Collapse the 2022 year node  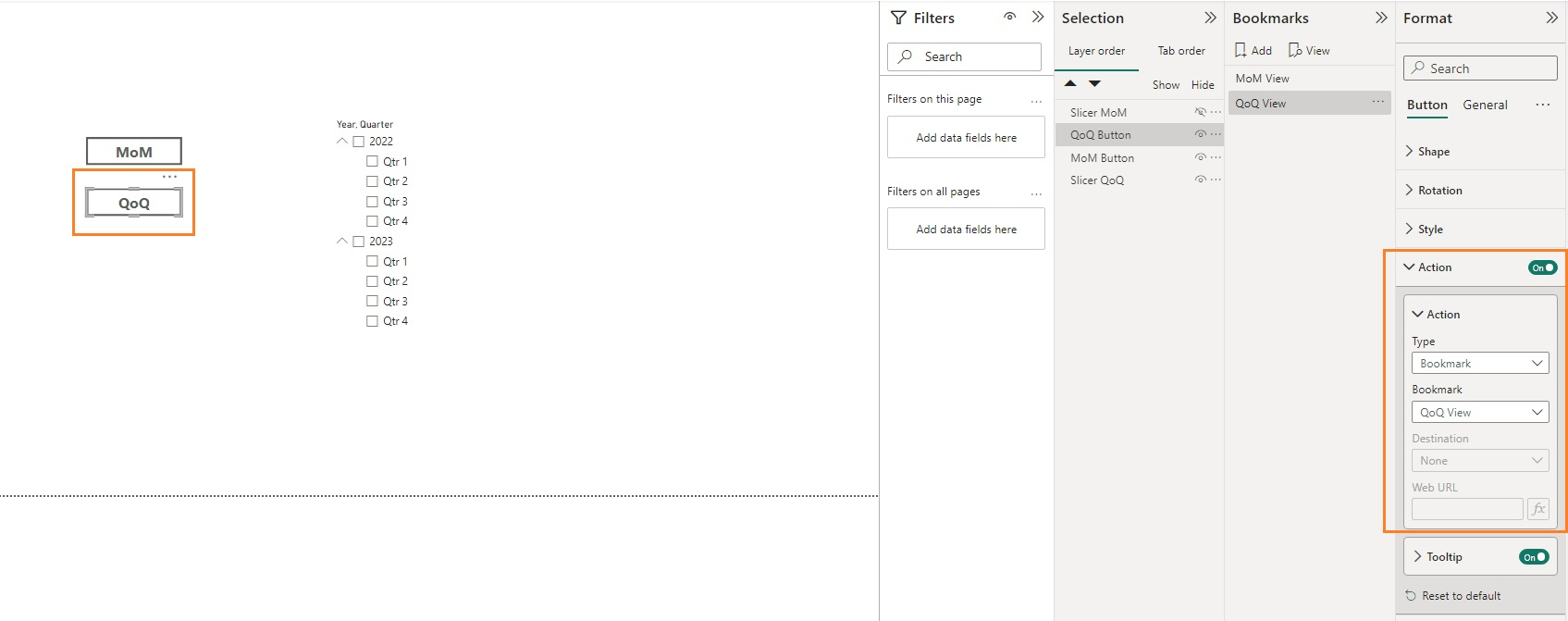coord(342,142)
